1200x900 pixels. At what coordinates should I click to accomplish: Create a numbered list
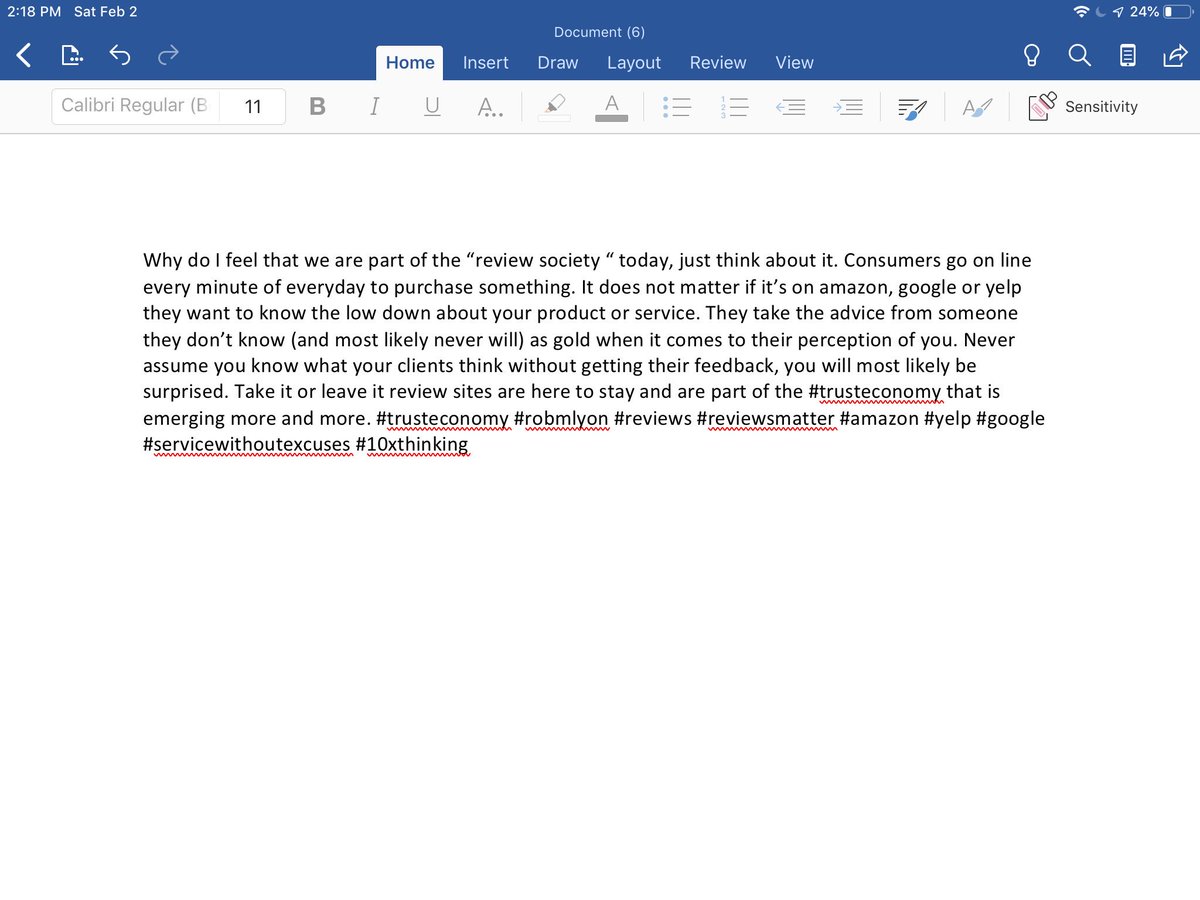coord(735,107)
